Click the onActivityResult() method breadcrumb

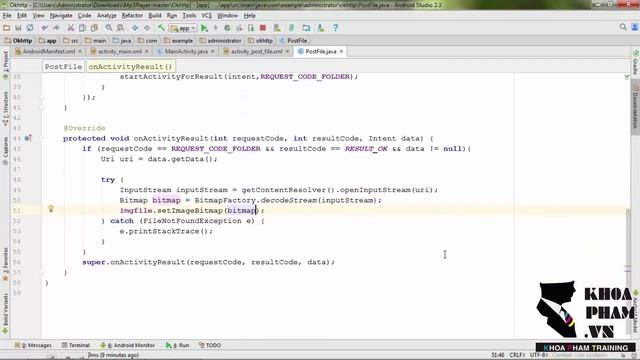(130, 67)
